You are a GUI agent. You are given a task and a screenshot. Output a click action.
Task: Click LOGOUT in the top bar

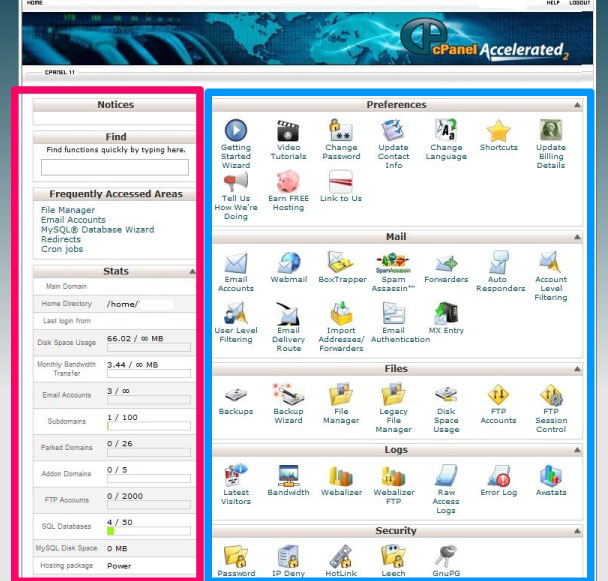[580, 4]
